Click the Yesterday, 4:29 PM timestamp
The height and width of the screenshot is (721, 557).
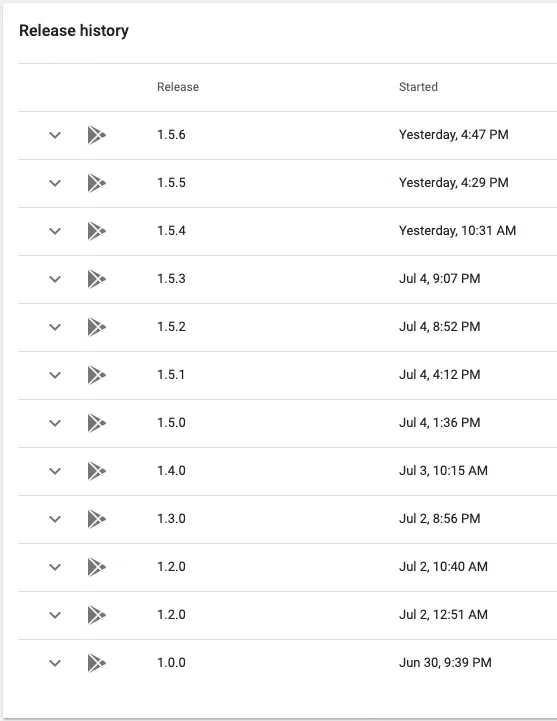coord(454,183)
